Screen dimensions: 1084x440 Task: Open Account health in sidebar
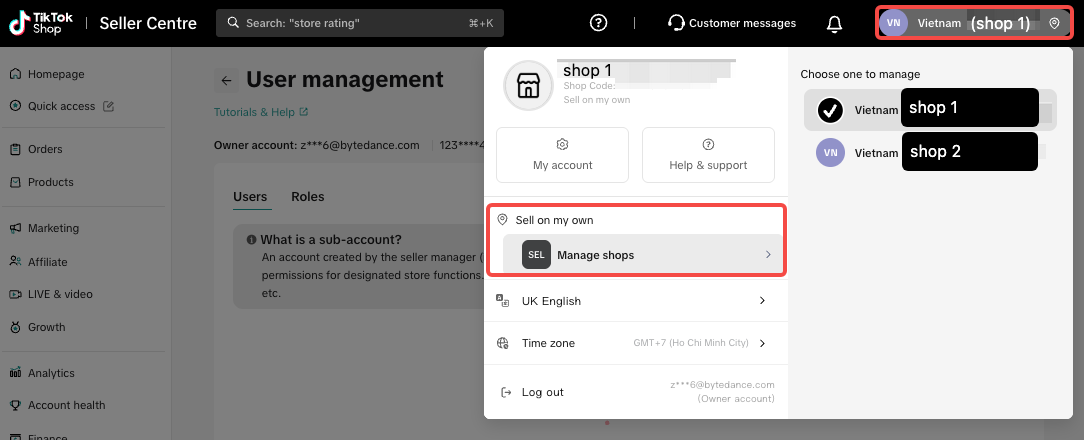(66, 405)
